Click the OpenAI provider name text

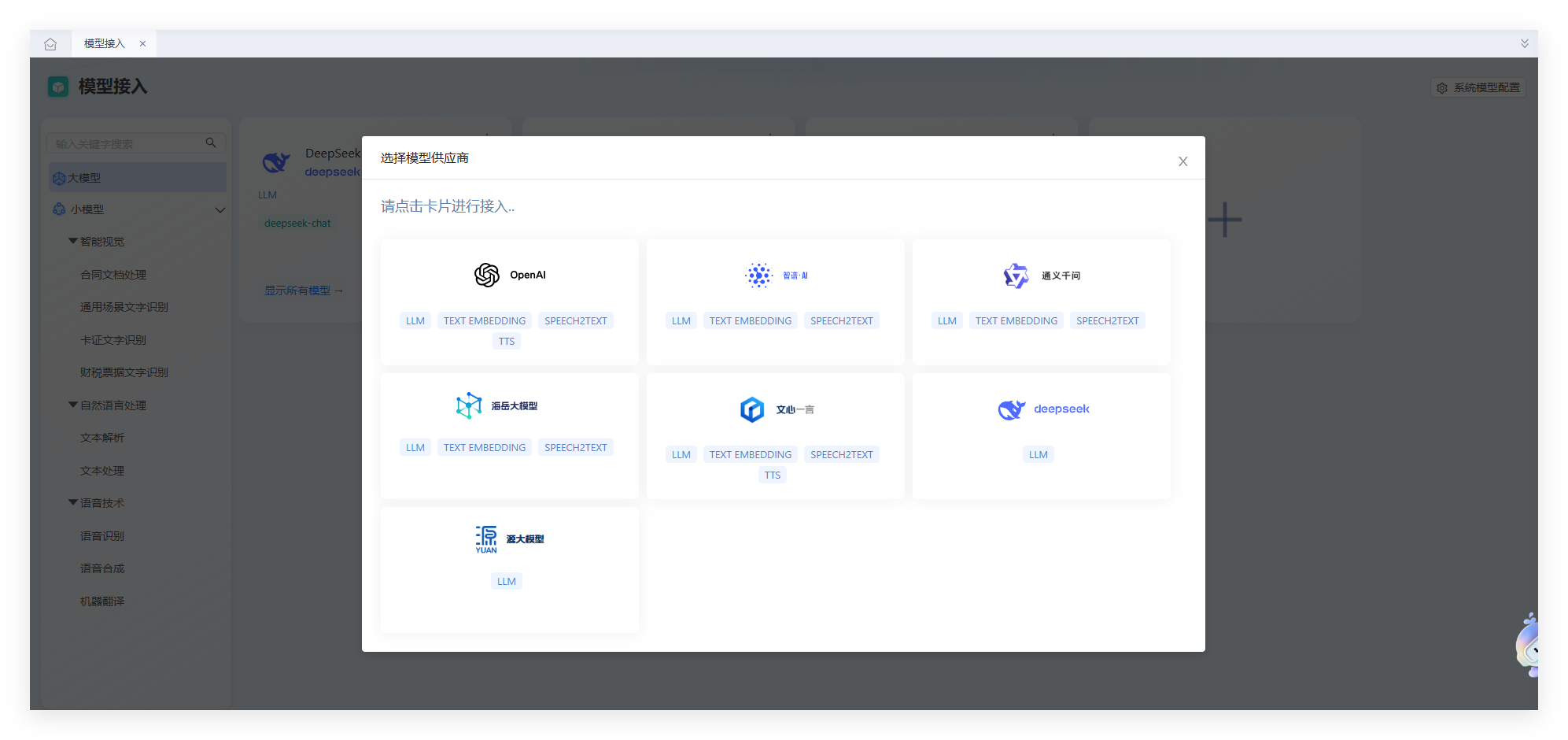pyautogui.click(x=528, y=275)
